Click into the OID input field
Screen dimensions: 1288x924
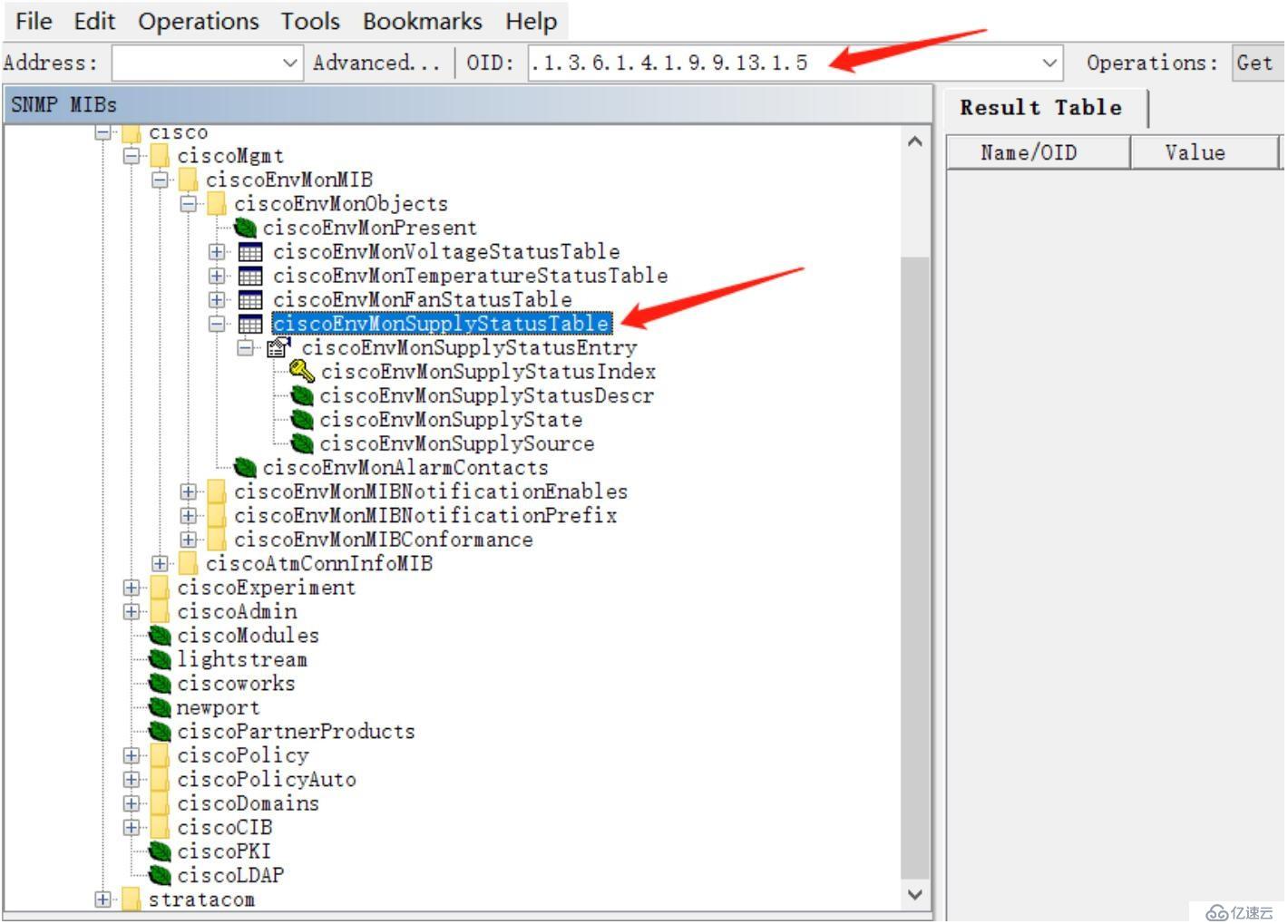pyautogui.click(x=784, y=63)
